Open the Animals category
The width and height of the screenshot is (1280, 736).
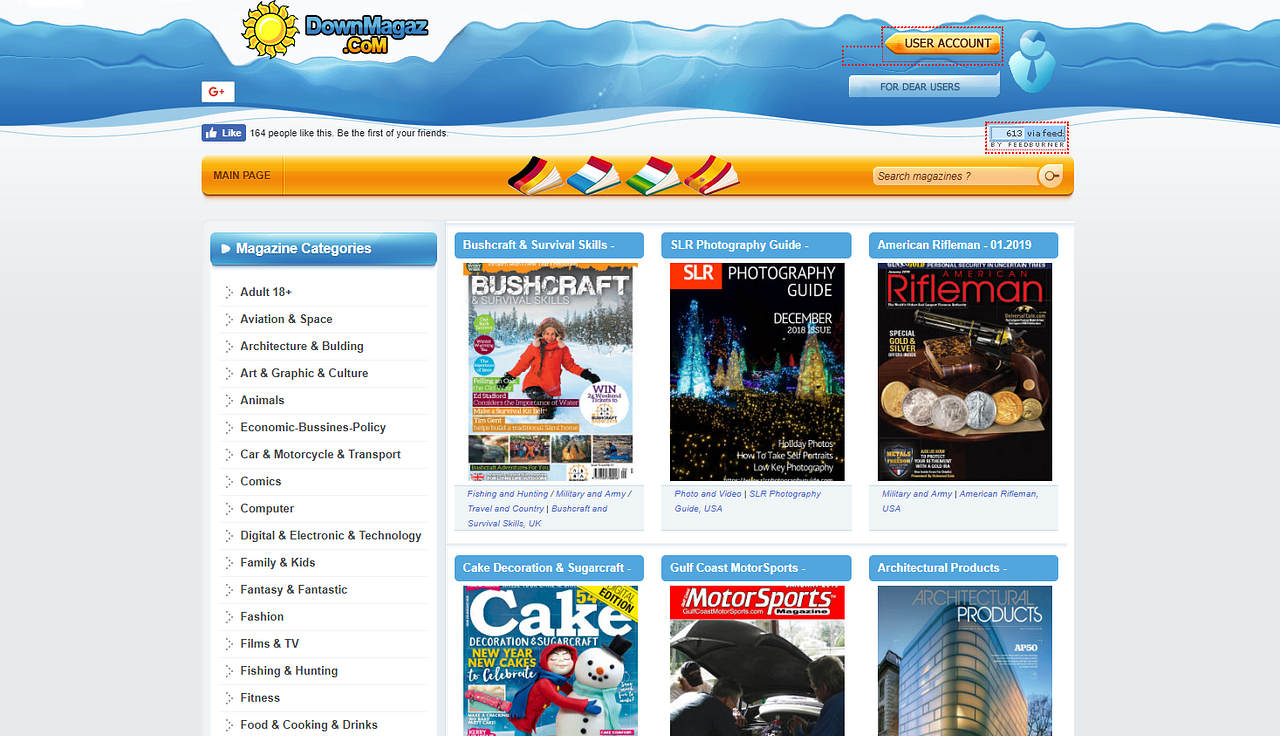262,400
